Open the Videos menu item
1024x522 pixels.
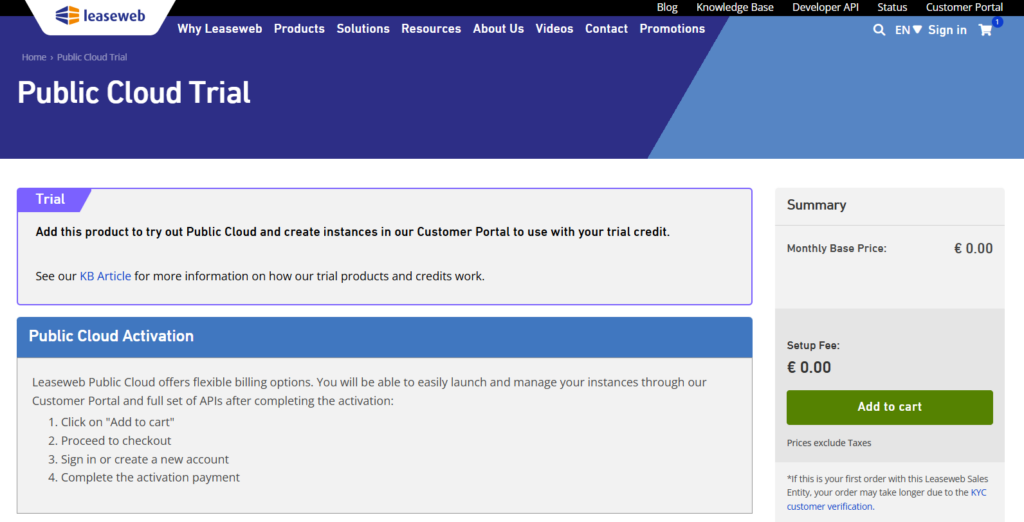[x=554, y=29]
